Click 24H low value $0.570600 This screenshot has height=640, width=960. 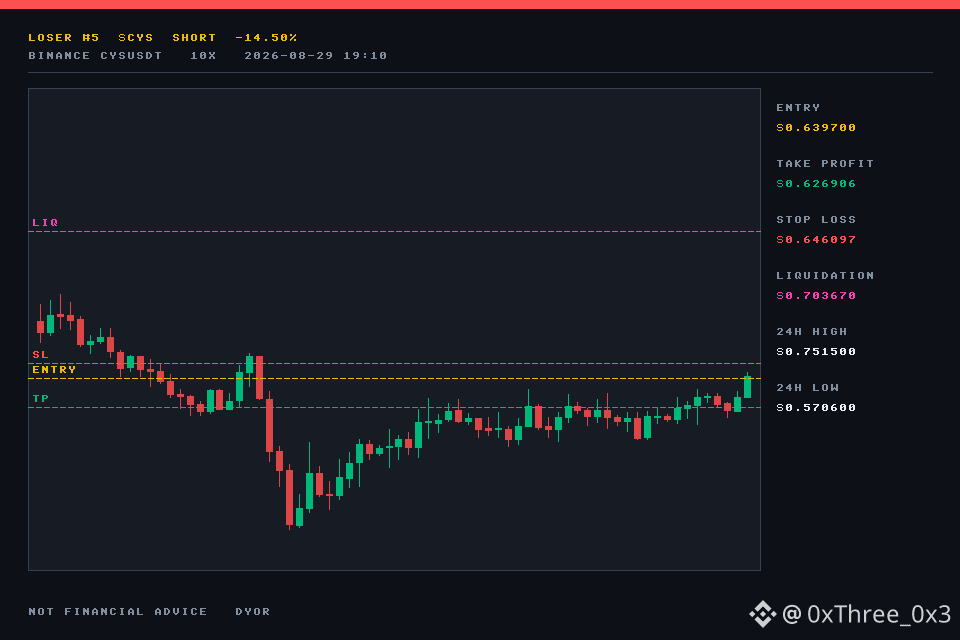click(x=816, y=408)
